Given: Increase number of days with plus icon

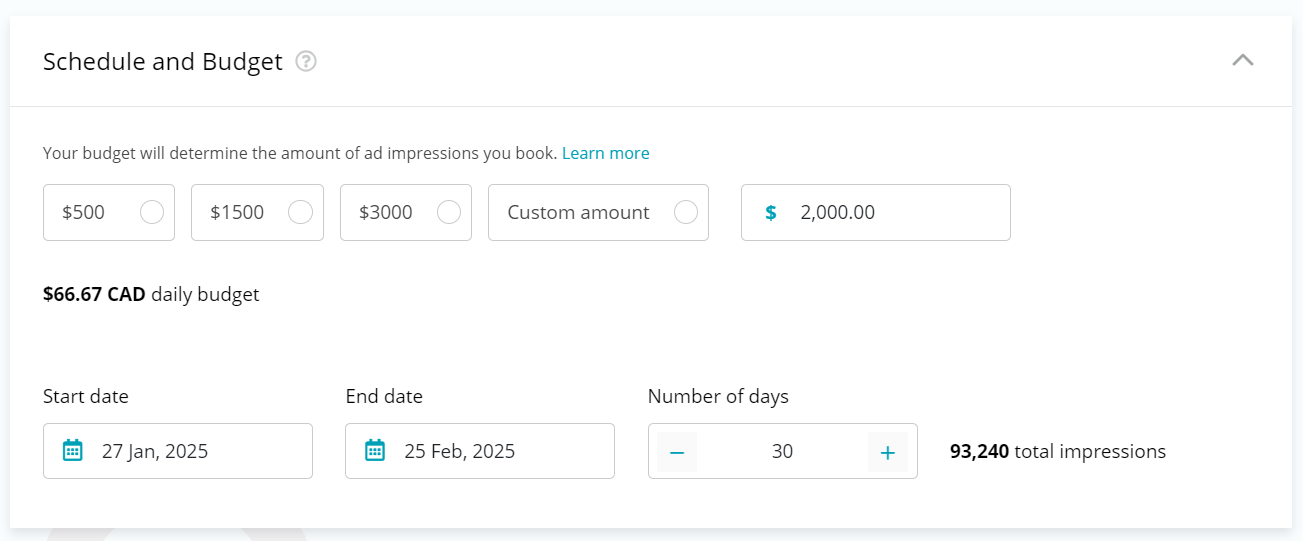Looking at the screenshot, I should pos(887,452).
